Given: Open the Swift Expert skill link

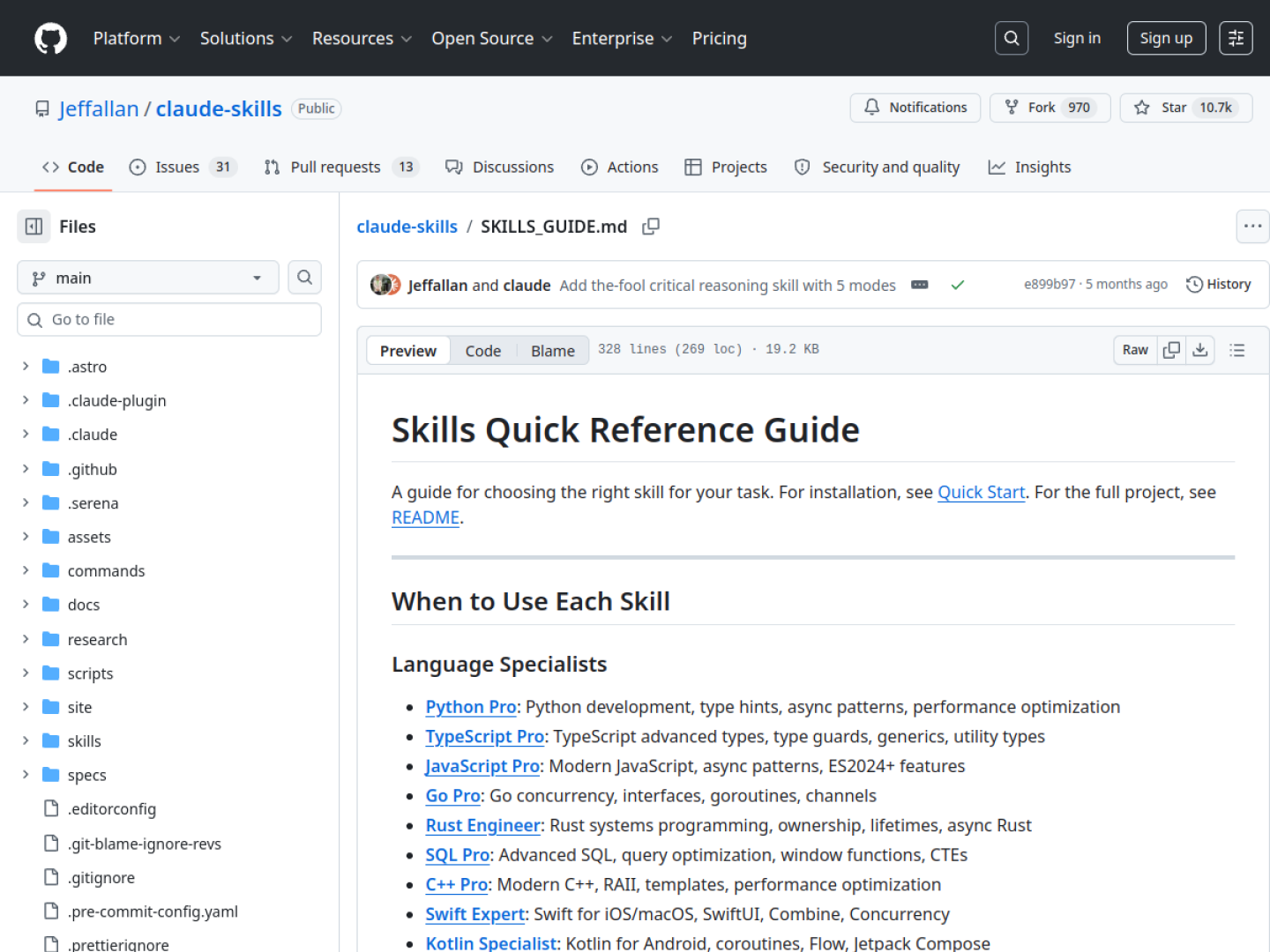Looking at the screenshot, I should pos(475,914).
